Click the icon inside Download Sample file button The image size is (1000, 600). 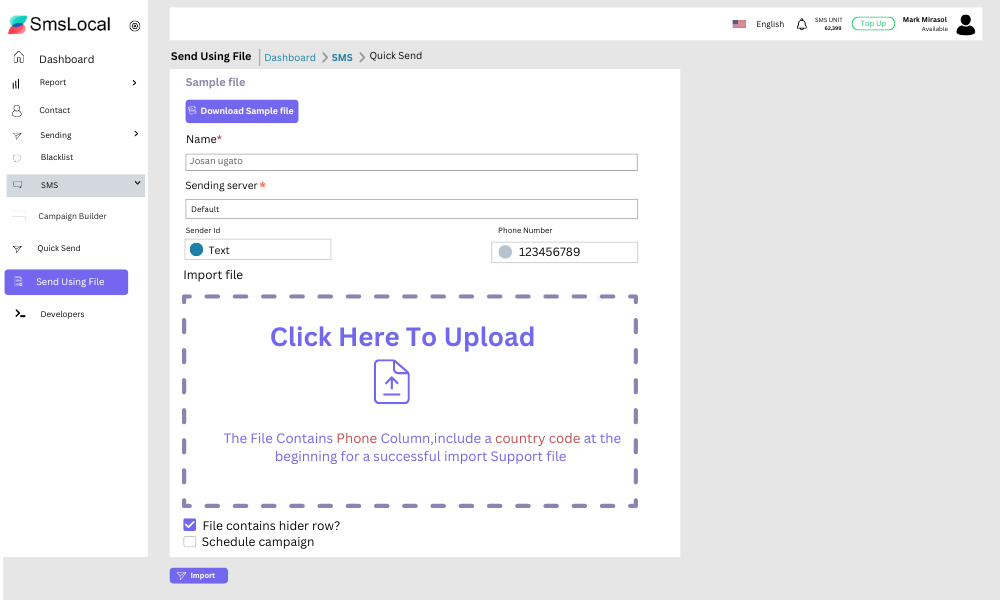point(192,111)
